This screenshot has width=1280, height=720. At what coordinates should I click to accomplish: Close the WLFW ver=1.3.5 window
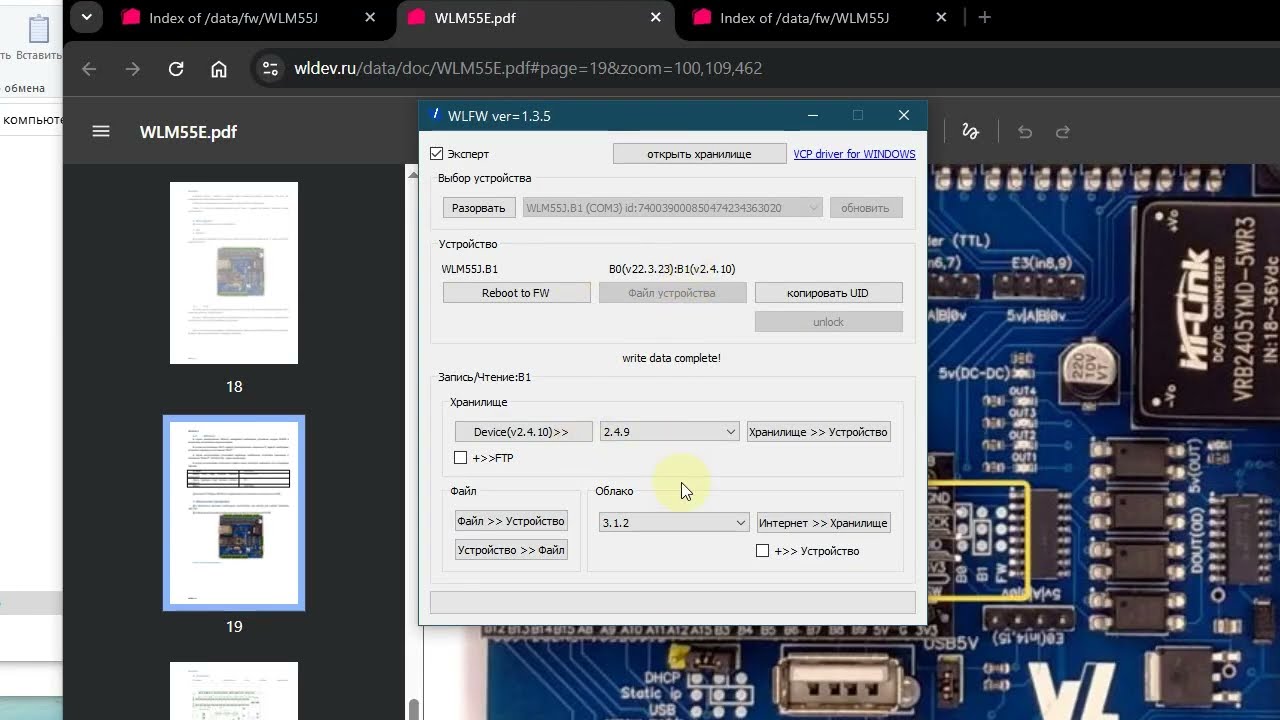point(904,115)
